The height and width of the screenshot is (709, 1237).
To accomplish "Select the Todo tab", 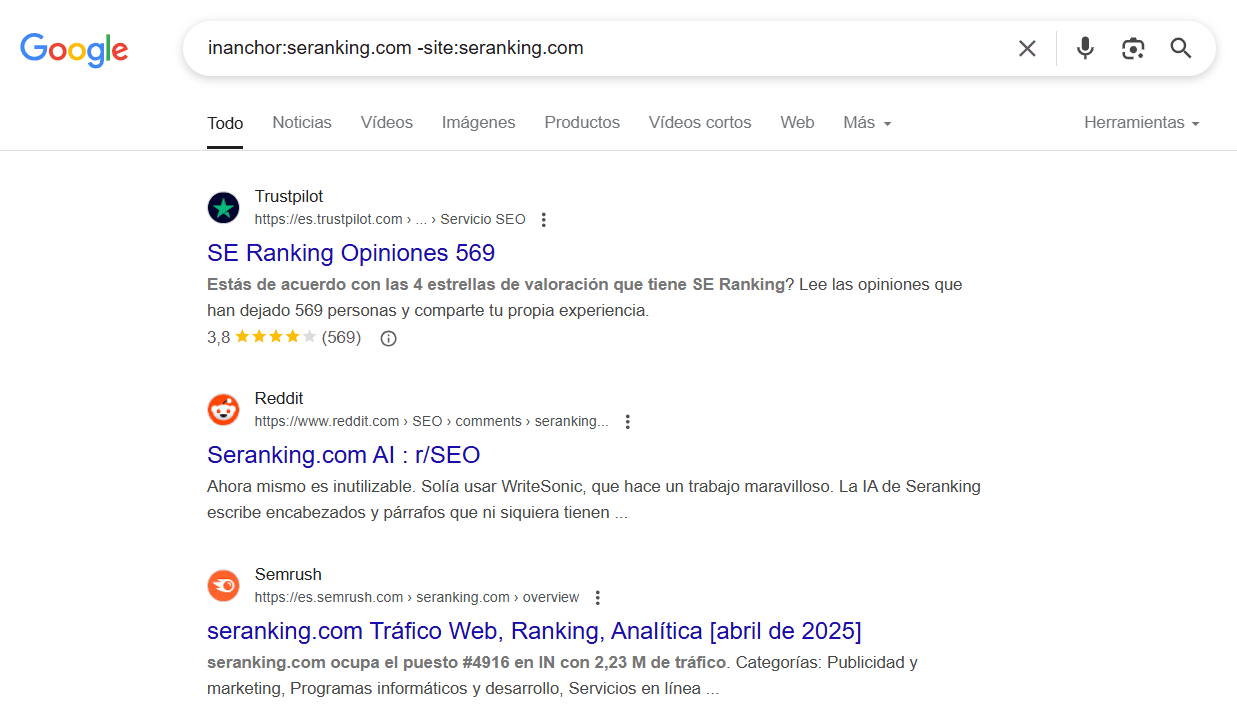I will coord(225,123).
